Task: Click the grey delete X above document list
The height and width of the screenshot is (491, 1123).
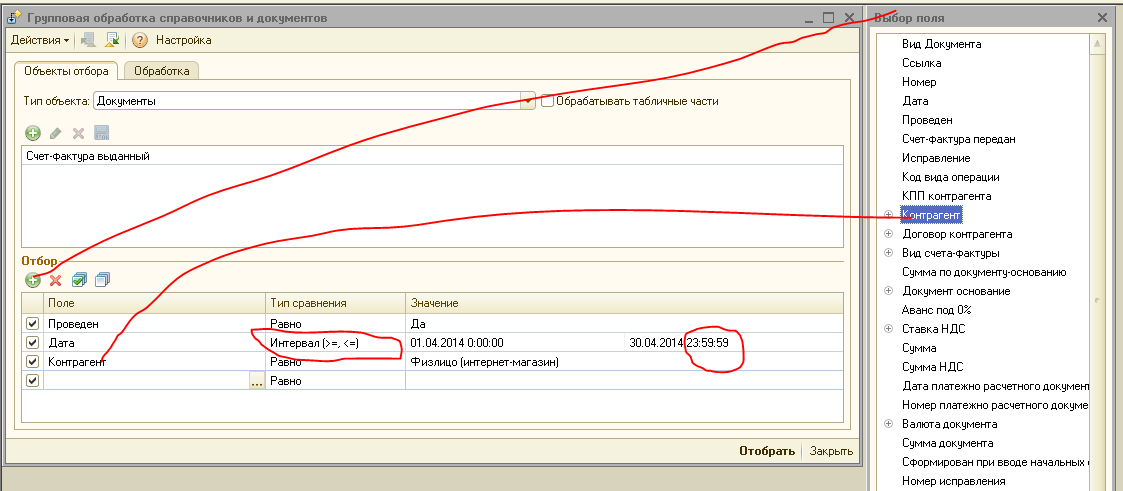Action: (79, 133)
